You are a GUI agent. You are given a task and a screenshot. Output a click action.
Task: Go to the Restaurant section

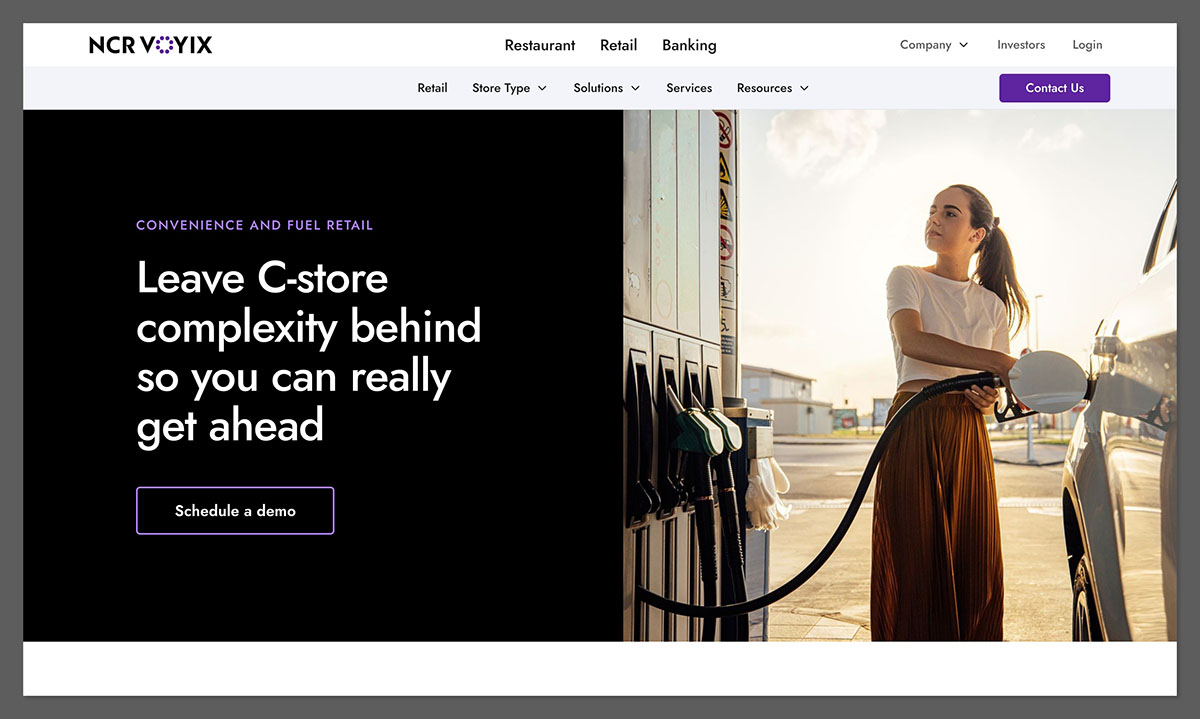coord(540,45)
